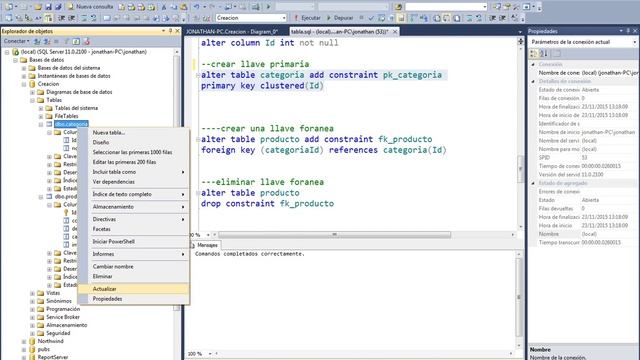640x360 pixels.
Task: Click the Database Engine Query icon
Action: [x=121, y=7]
